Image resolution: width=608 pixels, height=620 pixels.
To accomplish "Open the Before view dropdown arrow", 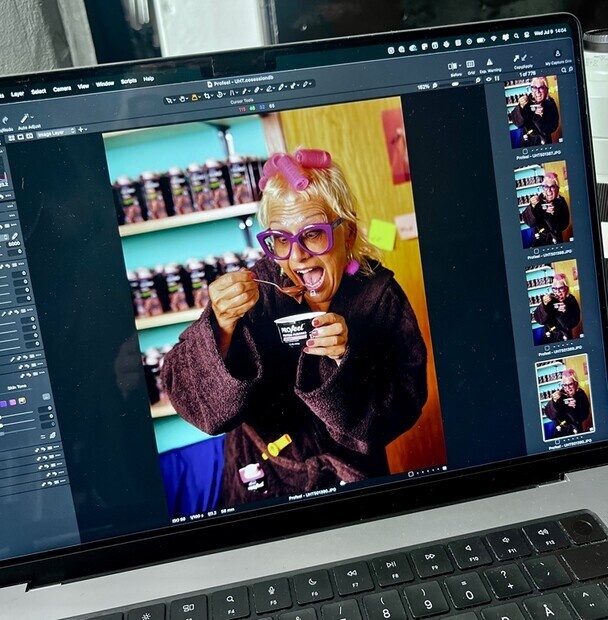I will coord(459,65).
